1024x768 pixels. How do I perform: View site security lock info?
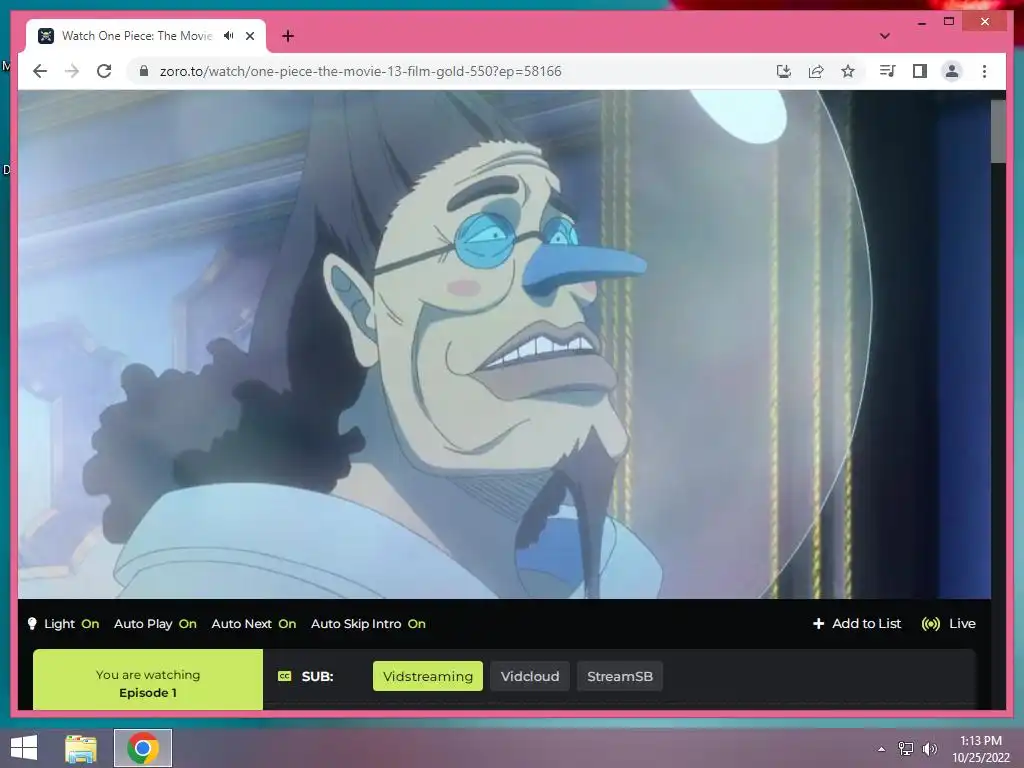pos(144,71)
